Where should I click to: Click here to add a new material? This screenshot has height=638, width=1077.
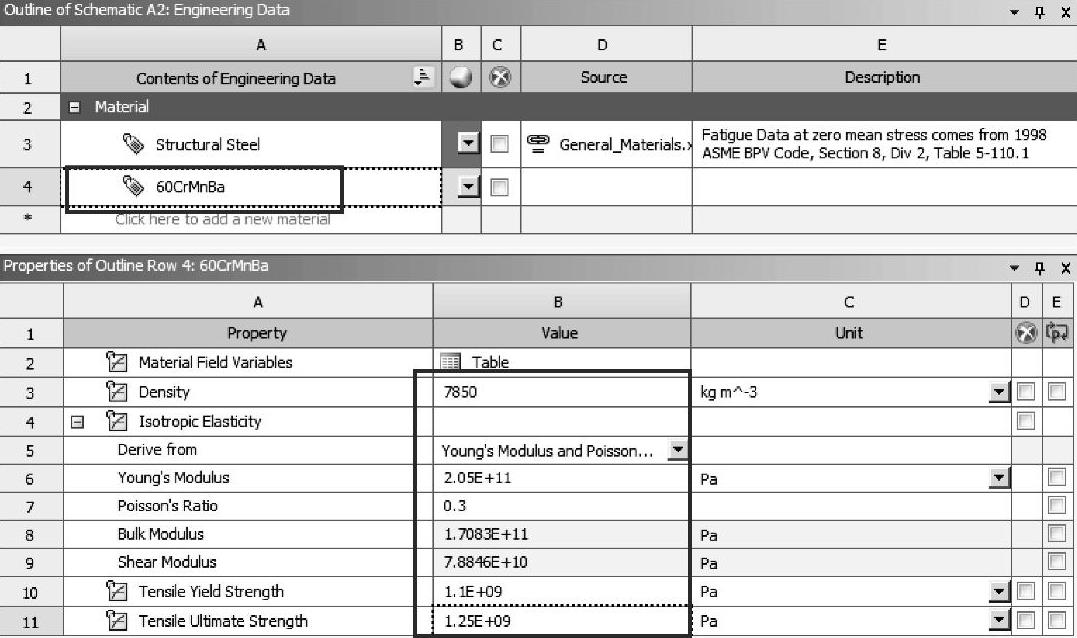(x=223, y=220)
